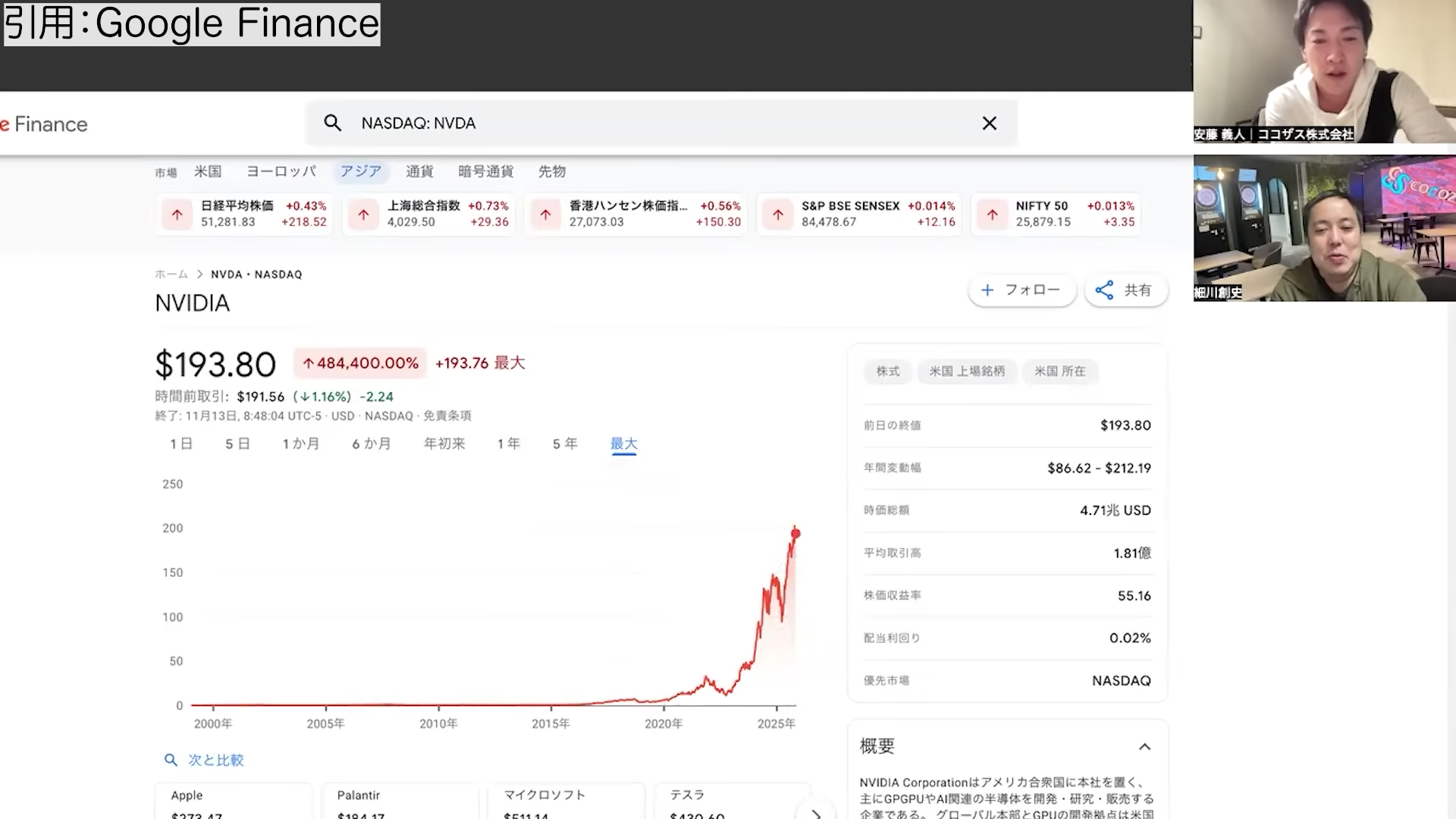Collapse the 概要 overview section

(x=1144, y=746)
